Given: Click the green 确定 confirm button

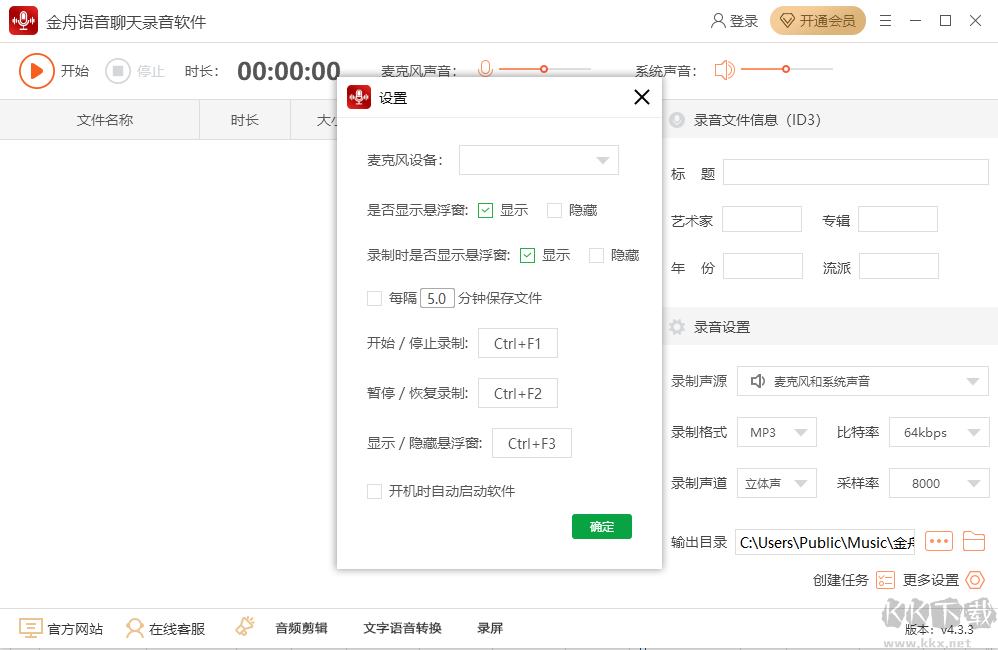Looking at the screenshot, I should pos(601,526).
